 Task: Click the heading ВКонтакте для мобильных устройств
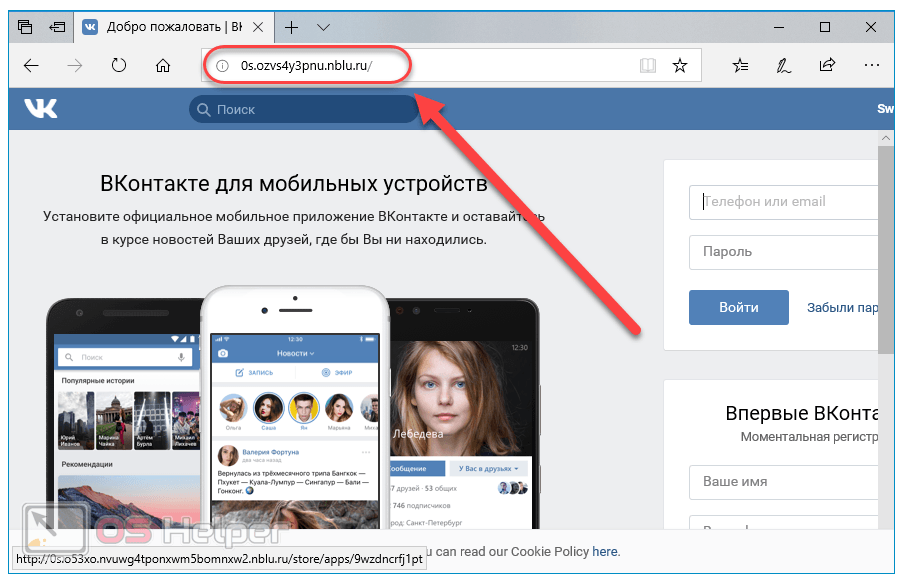coord(294,184)
